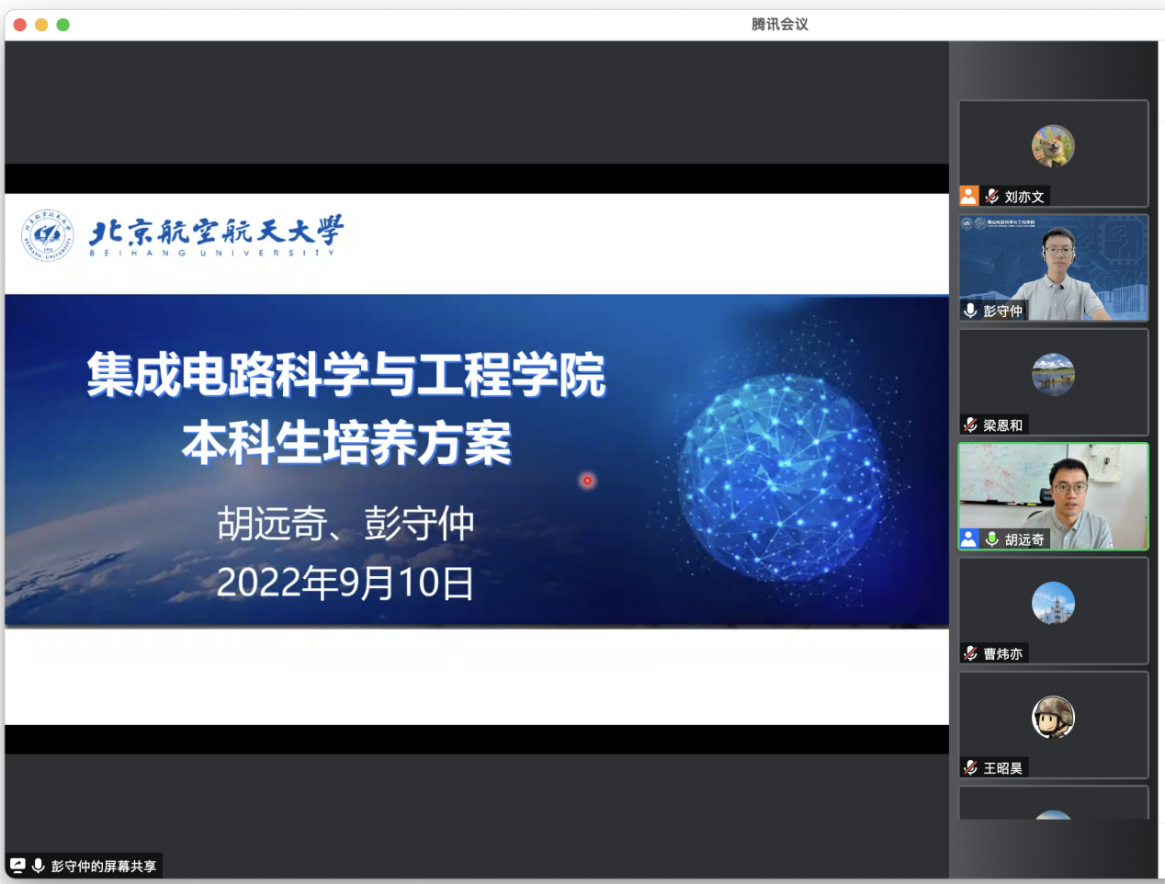This screenshot has height=884, width=1165.
Task: Click the microphone icon in screen sharing label
Action: tap(38, 866)
